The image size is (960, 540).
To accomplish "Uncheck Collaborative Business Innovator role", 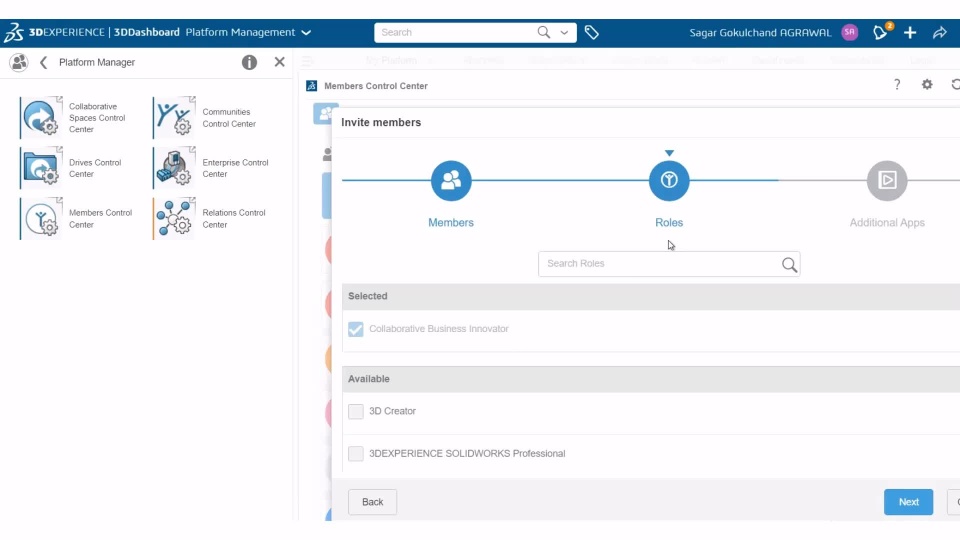I will tap(356, 329).
